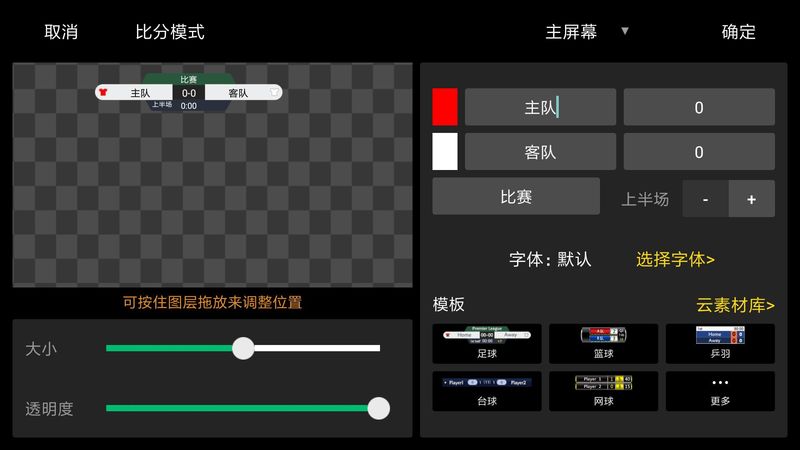Click the 透明度 opacity slider handle
The height and width of the screenshot is (450, 800).
click(379, 408)
